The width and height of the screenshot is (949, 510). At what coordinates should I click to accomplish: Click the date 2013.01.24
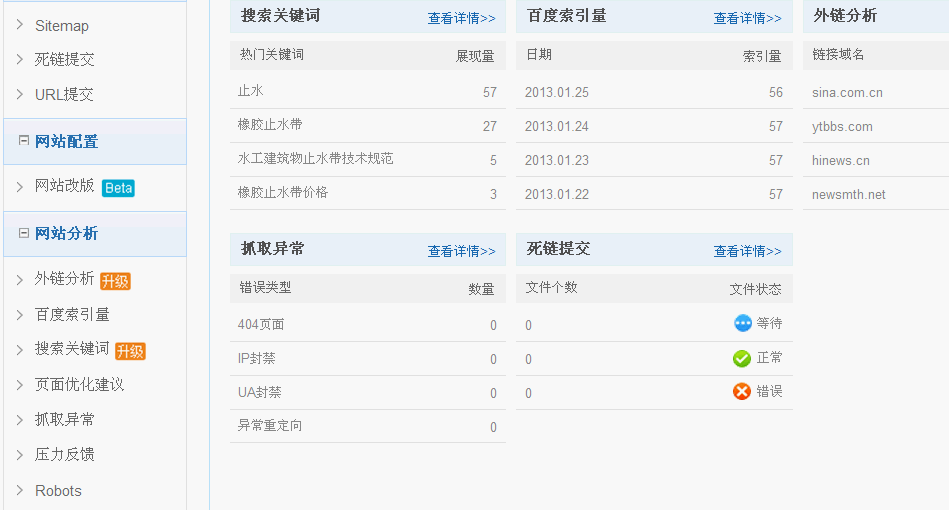557,126
